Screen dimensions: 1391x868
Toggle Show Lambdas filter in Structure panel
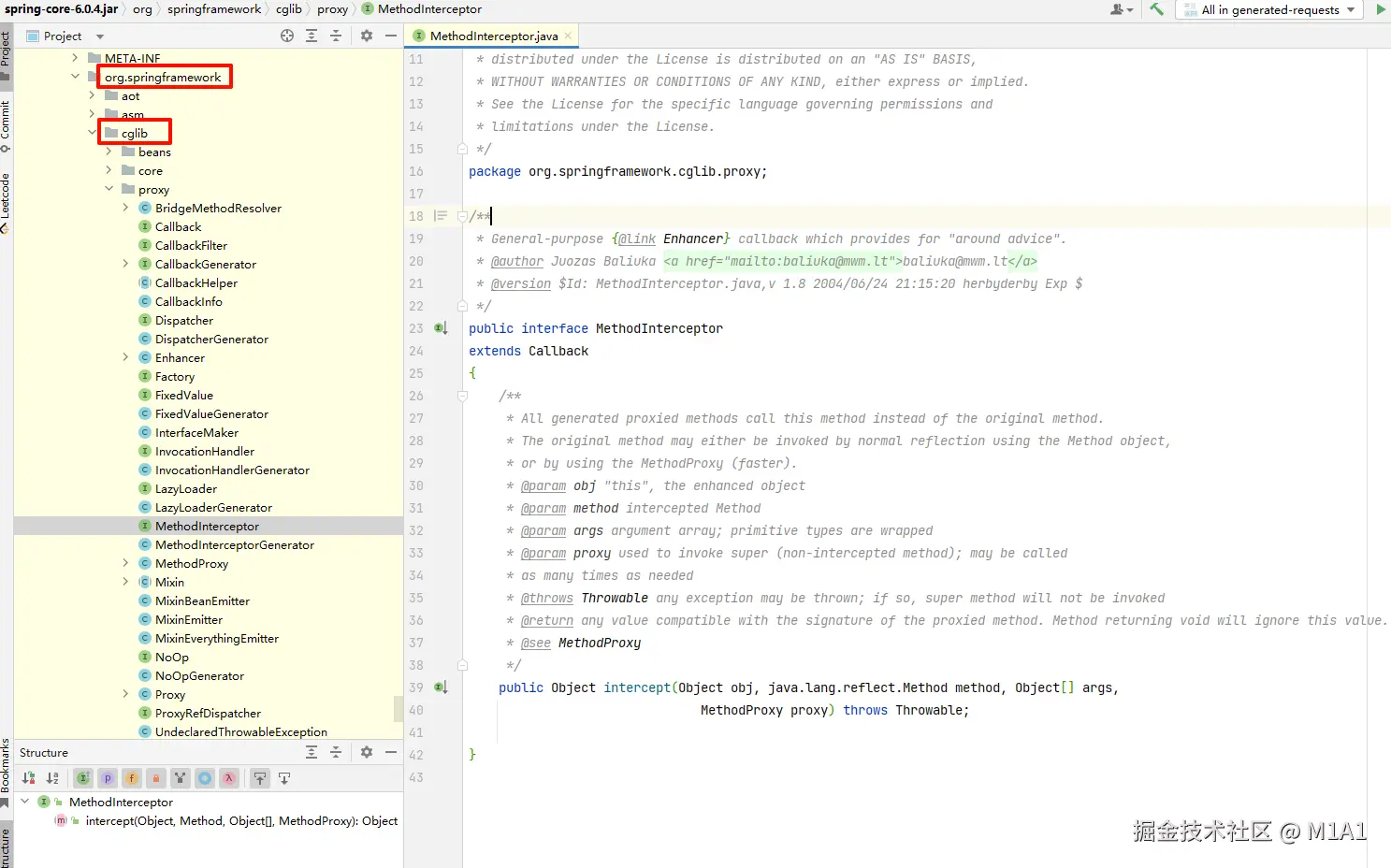(229, 778)
